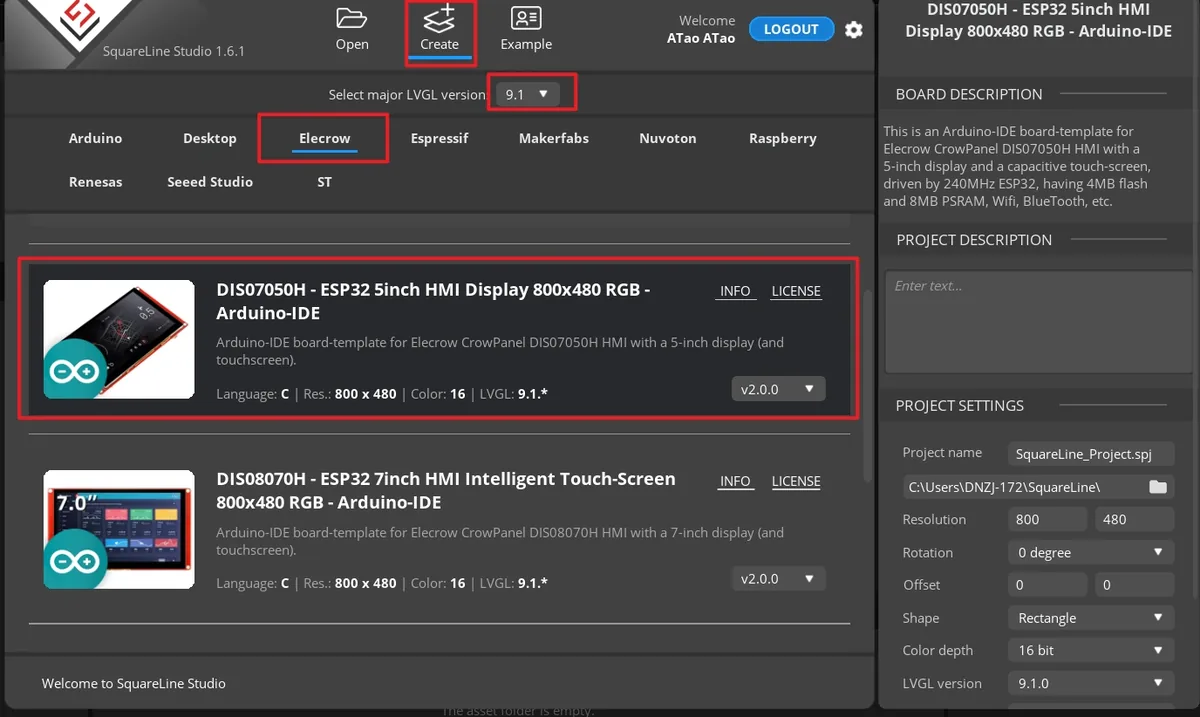Click the Welcome to SquareLine Studio status text
Viewport: 1200px width, 717px height.
point(133,684)
